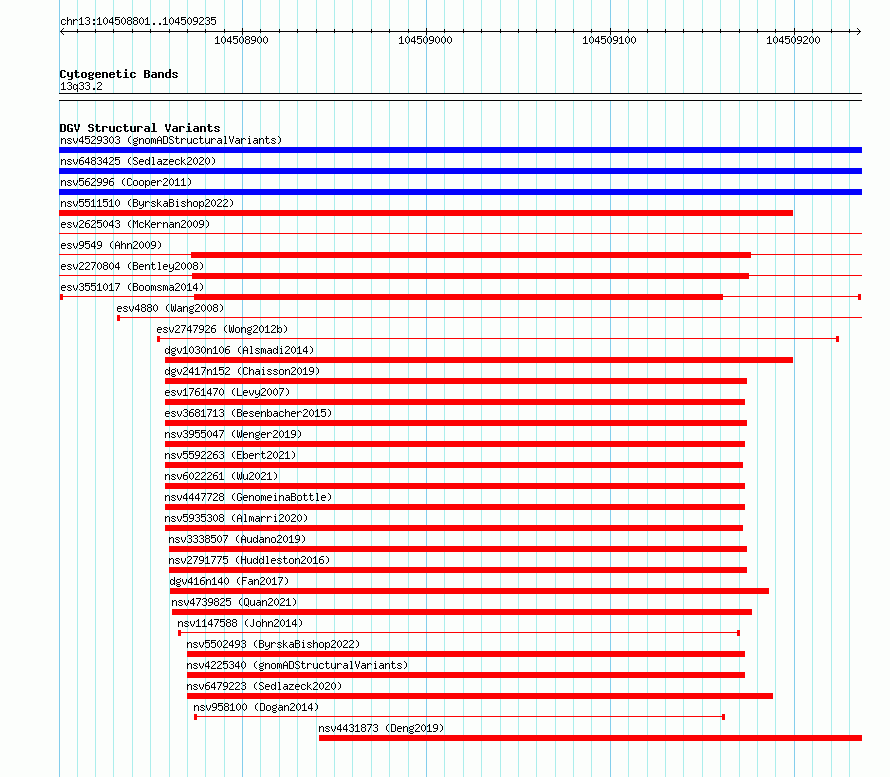The image size is (890, 777).
Task: Open the nsv562996 (Cooper2011) variant
Action: click(126, 182)
